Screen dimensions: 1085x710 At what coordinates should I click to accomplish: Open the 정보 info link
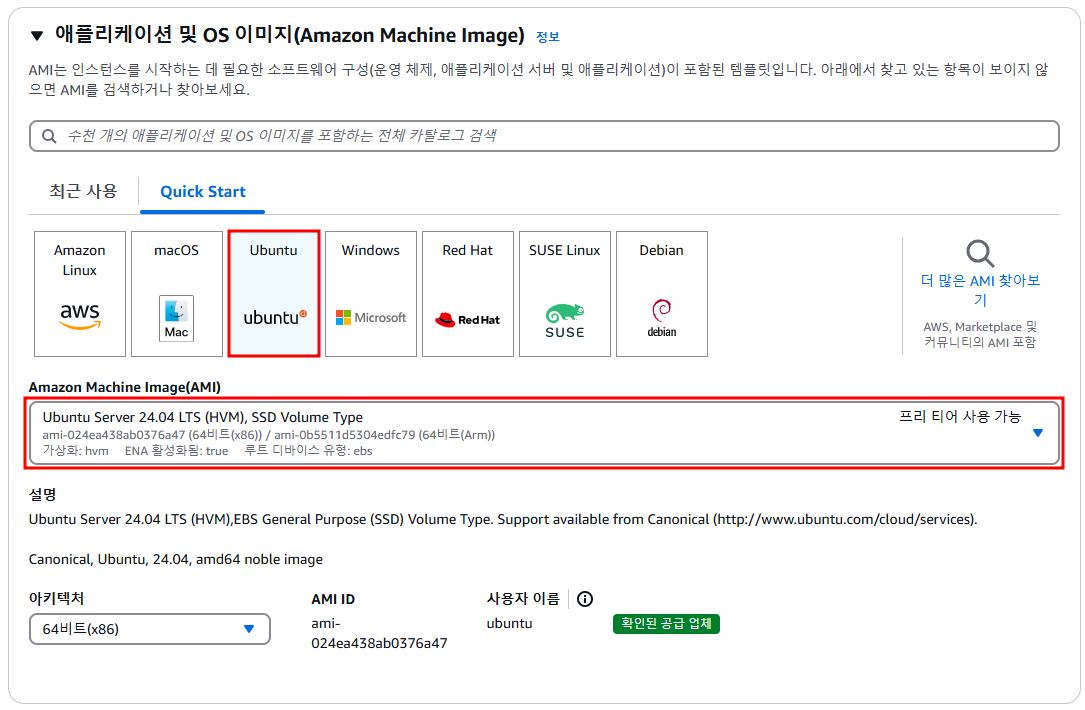pyautogui.click(x=547, y=37)
